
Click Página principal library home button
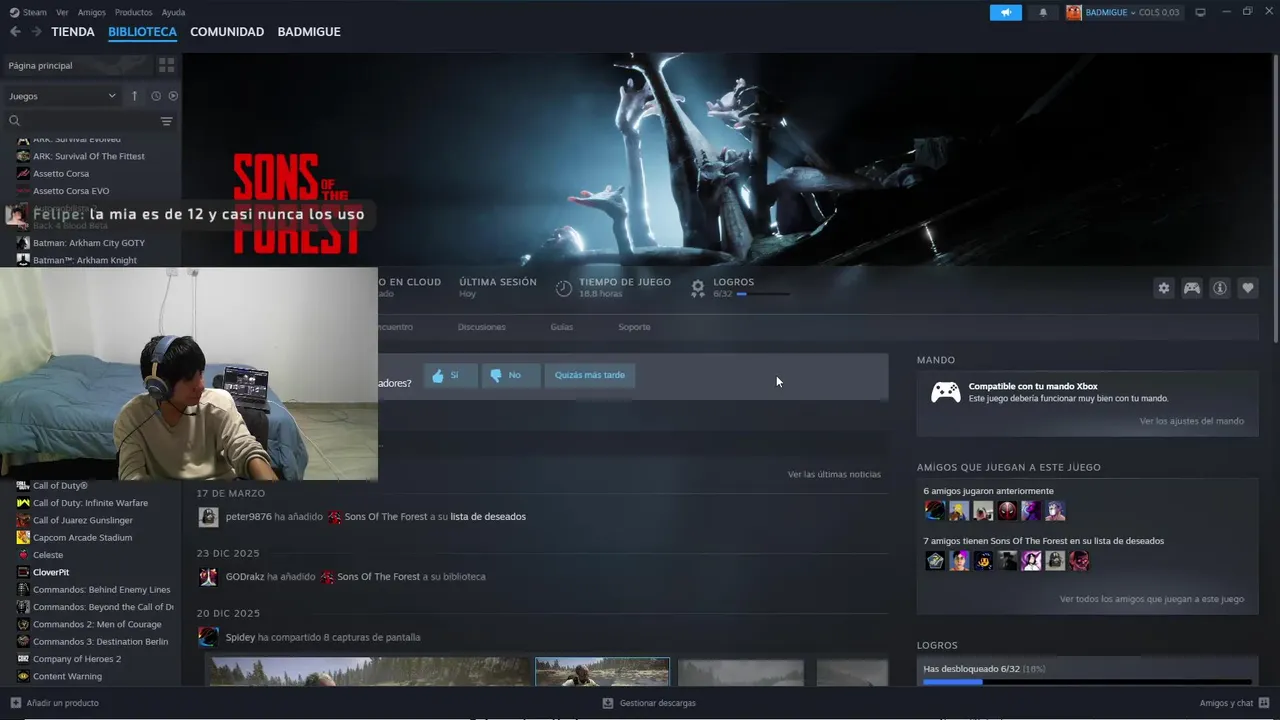tap(76, 65)
